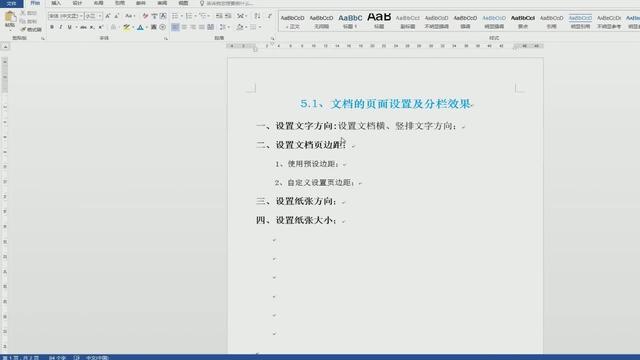
Task: Apply yellow text highlight color
Action: click(x=127, y=27)
